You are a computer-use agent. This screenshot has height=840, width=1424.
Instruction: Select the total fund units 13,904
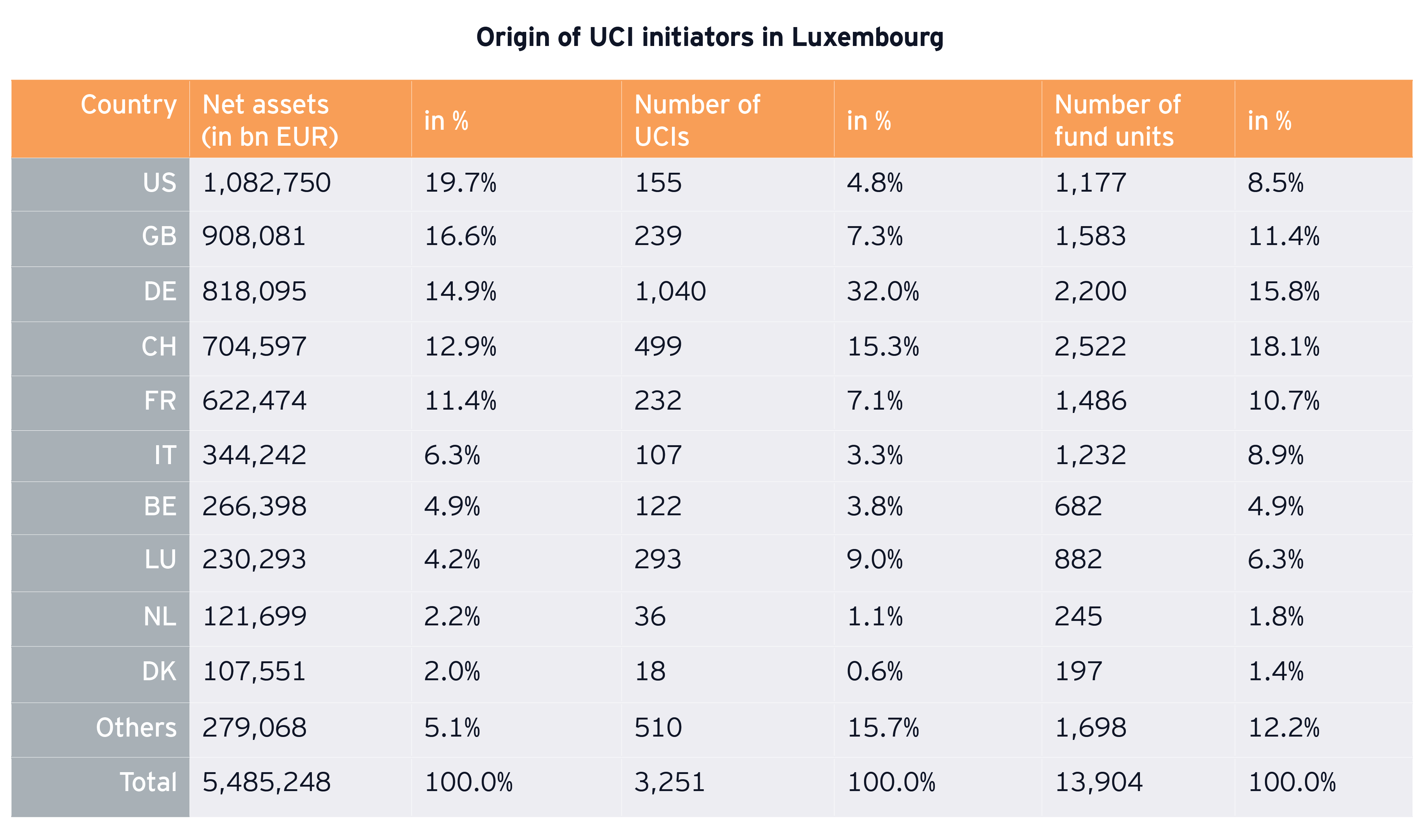coord(1098,783)
